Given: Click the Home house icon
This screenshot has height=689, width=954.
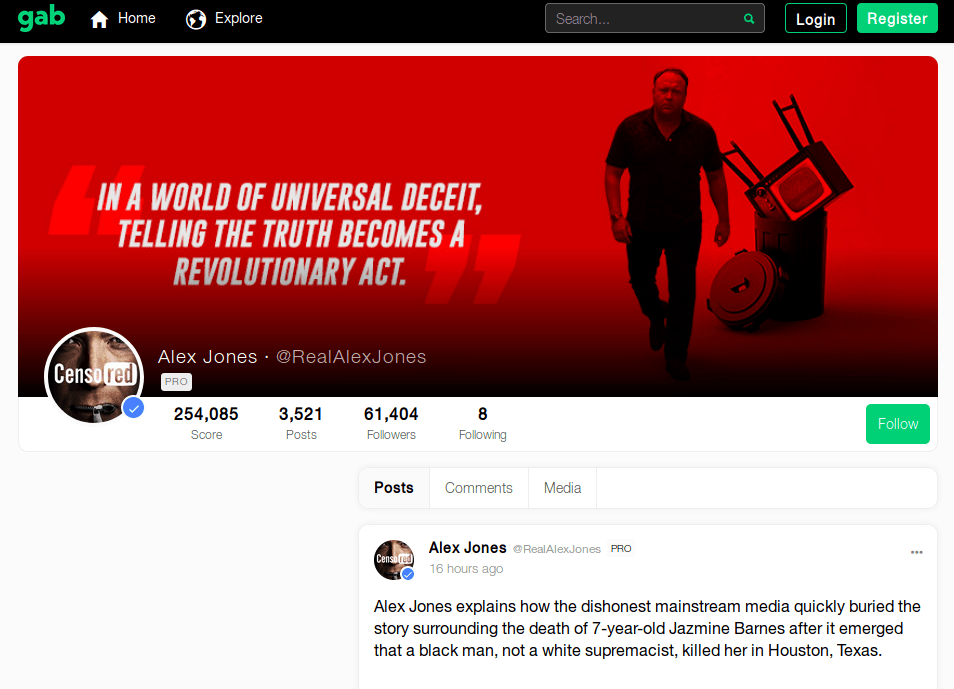Looking at the screenshot, I should click(x=99, y=19).
